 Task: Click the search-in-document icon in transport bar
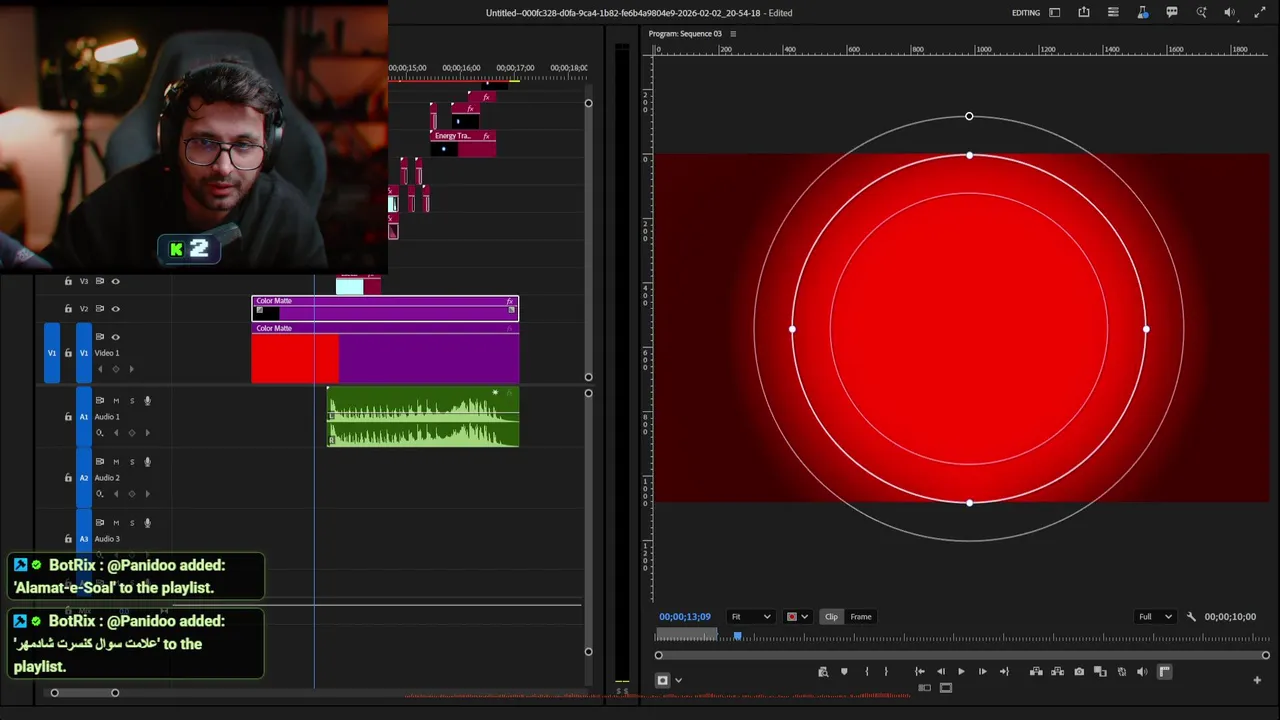823,672
